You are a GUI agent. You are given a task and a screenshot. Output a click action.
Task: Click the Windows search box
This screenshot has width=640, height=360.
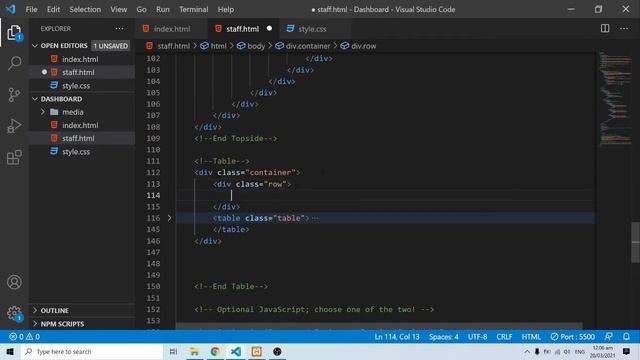point(92,351)
